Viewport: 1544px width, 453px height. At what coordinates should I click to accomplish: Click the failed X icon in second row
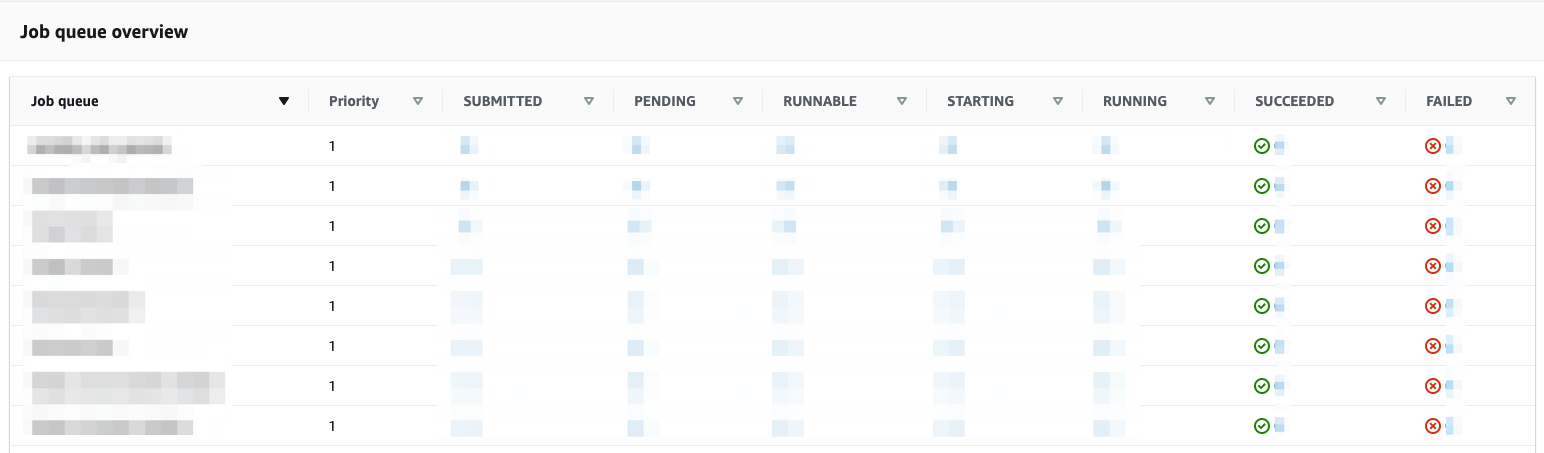click(1432, 186)
